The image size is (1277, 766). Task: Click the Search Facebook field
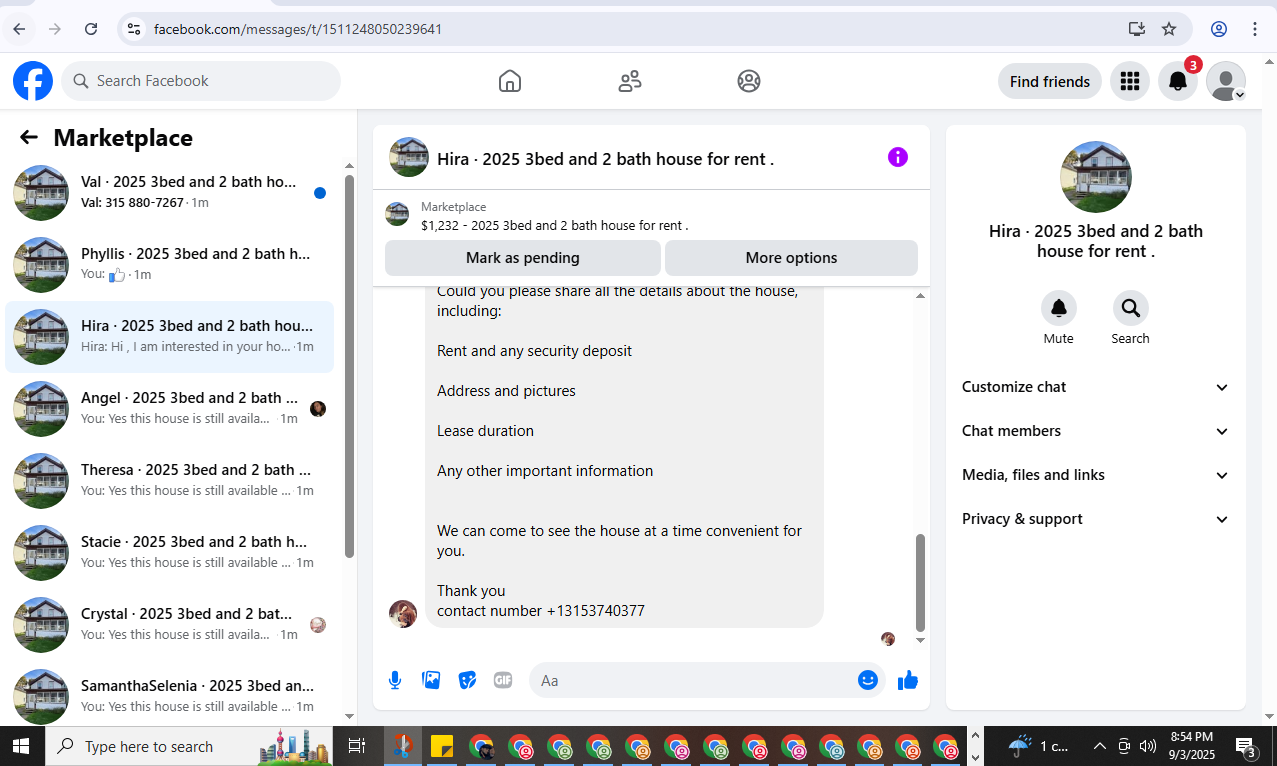[x=201, y=81]
